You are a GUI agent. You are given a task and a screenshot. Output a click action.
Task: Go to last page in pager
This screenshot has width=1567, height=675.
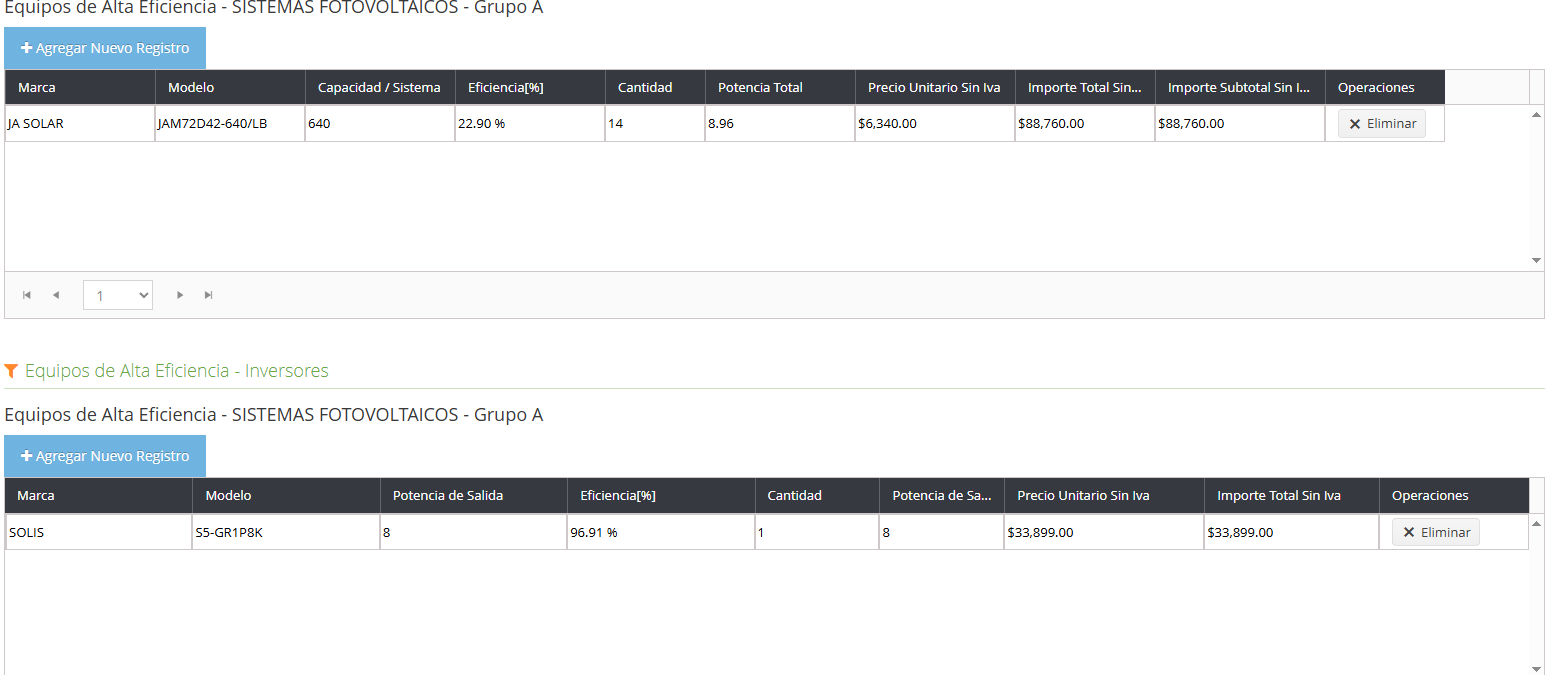pos(209,295)
